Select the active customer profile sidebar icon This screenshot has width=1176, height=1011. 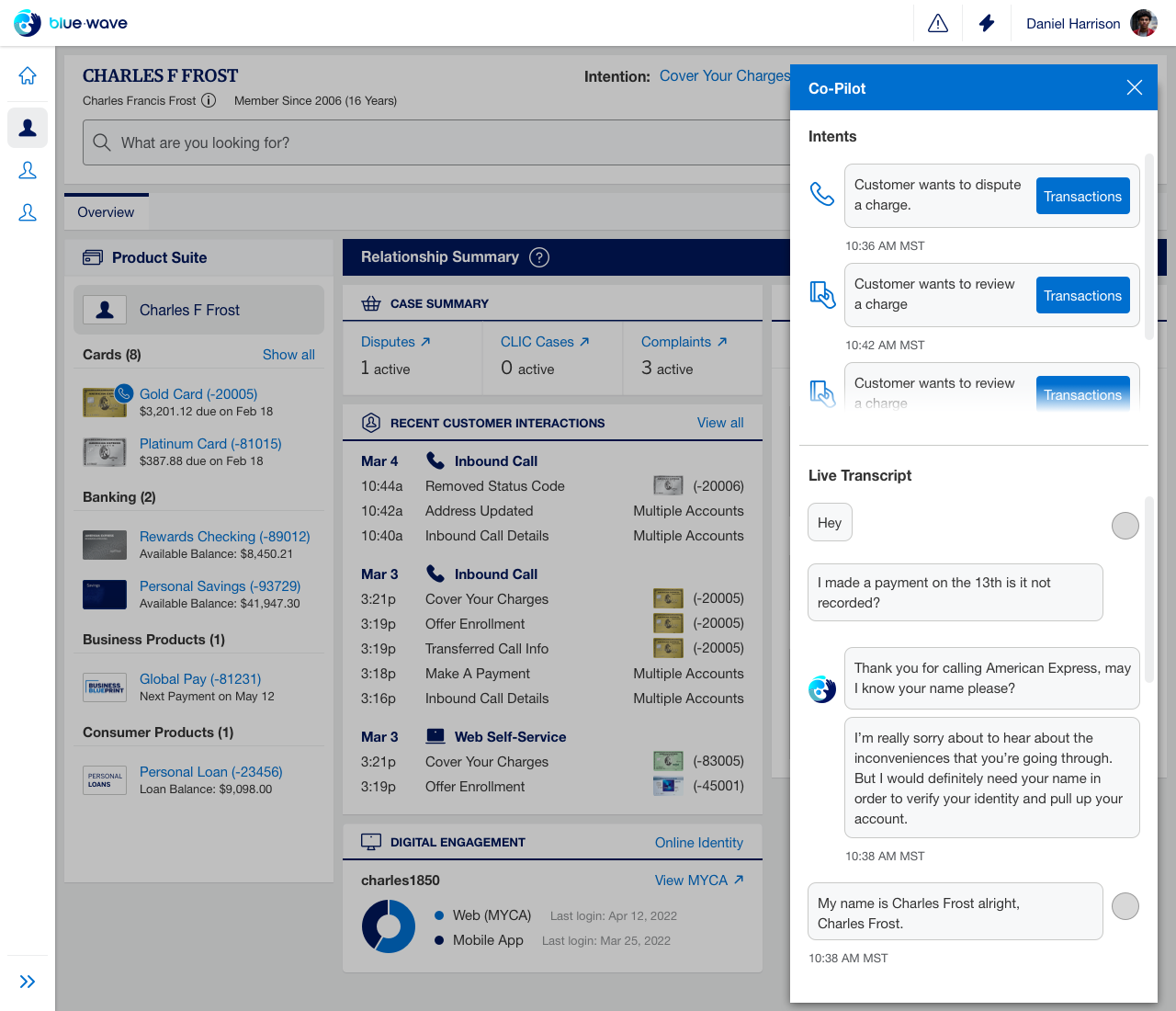28,128
